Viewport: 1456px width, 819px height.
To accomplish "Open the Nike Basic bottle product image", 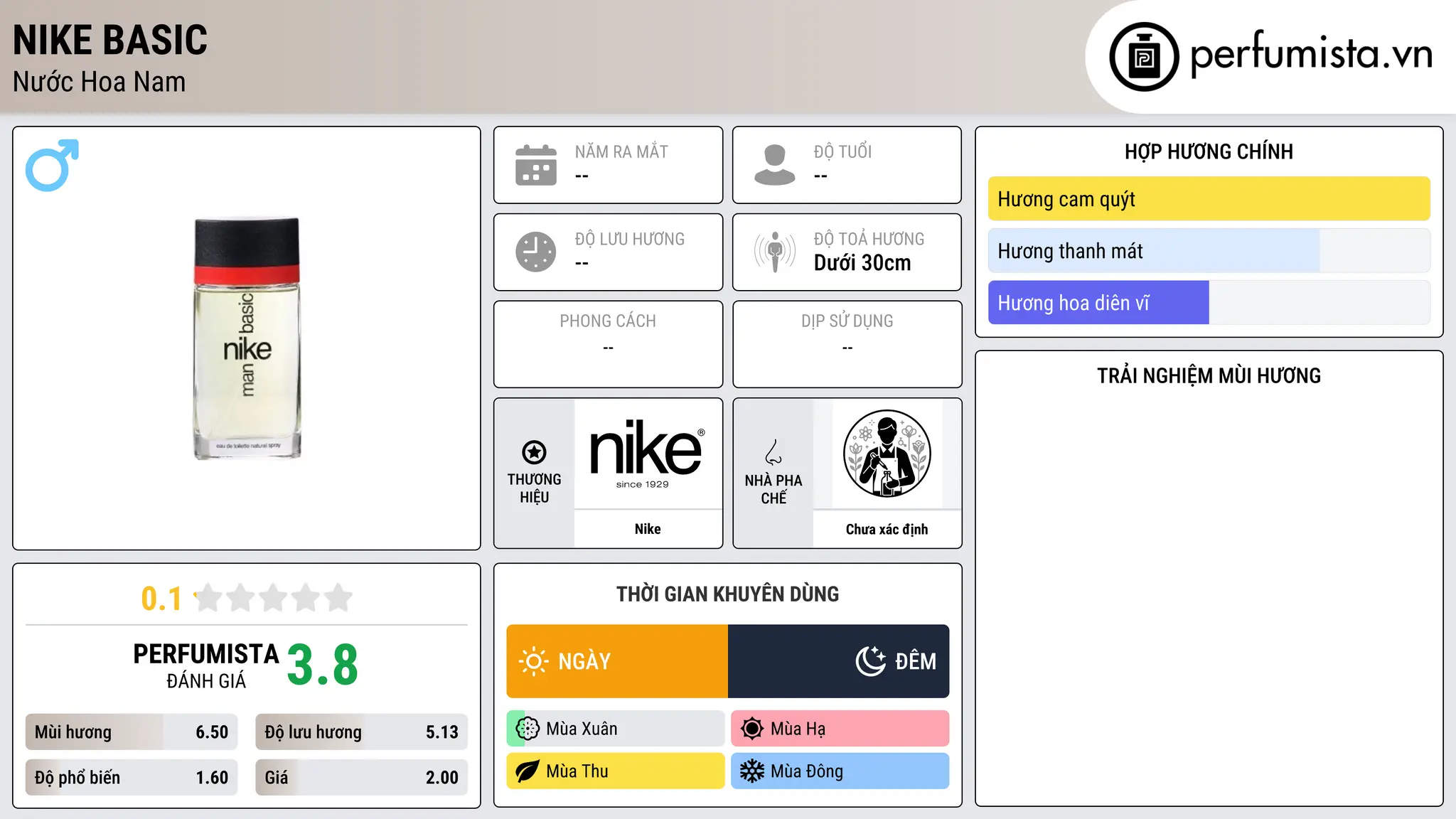I will [x=247, y=338].
